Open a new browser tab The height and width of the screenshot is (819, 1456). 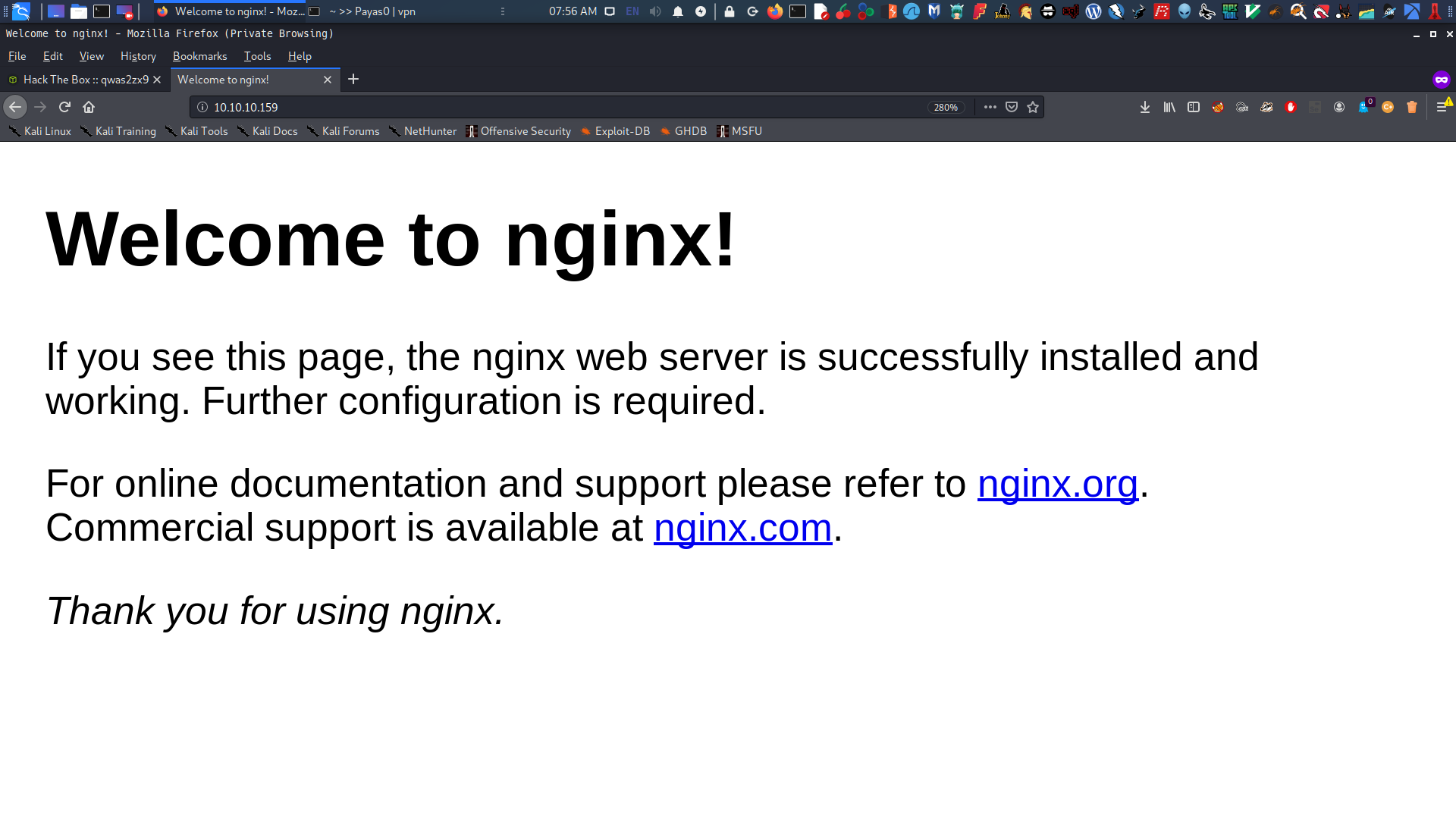[353, 79]
